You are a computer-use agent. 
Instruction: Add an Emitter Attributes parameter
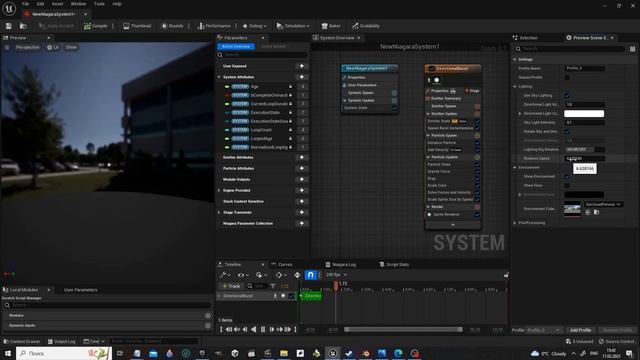(302, 158)
